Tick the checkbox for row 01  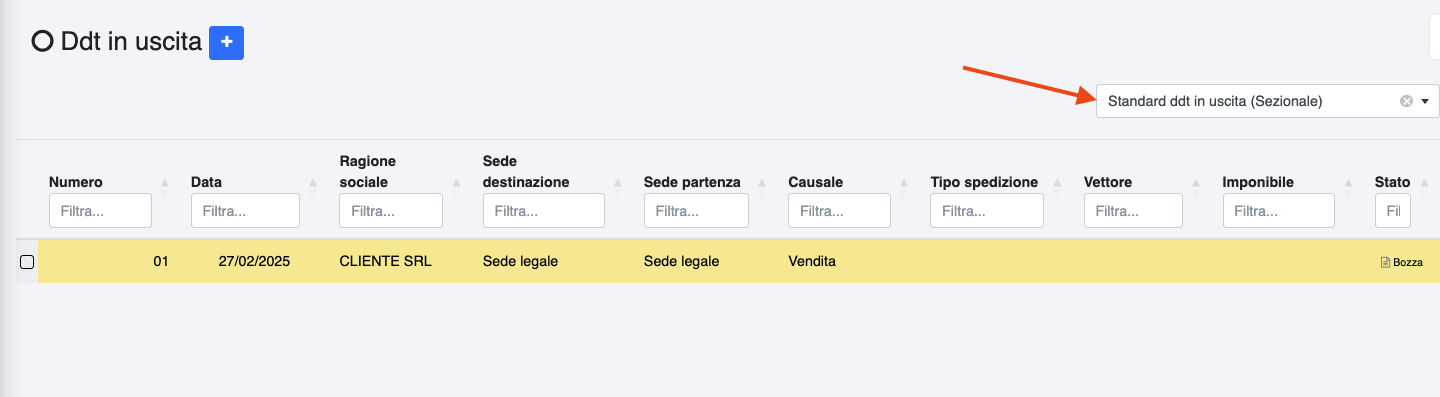[x=27, y=262]
